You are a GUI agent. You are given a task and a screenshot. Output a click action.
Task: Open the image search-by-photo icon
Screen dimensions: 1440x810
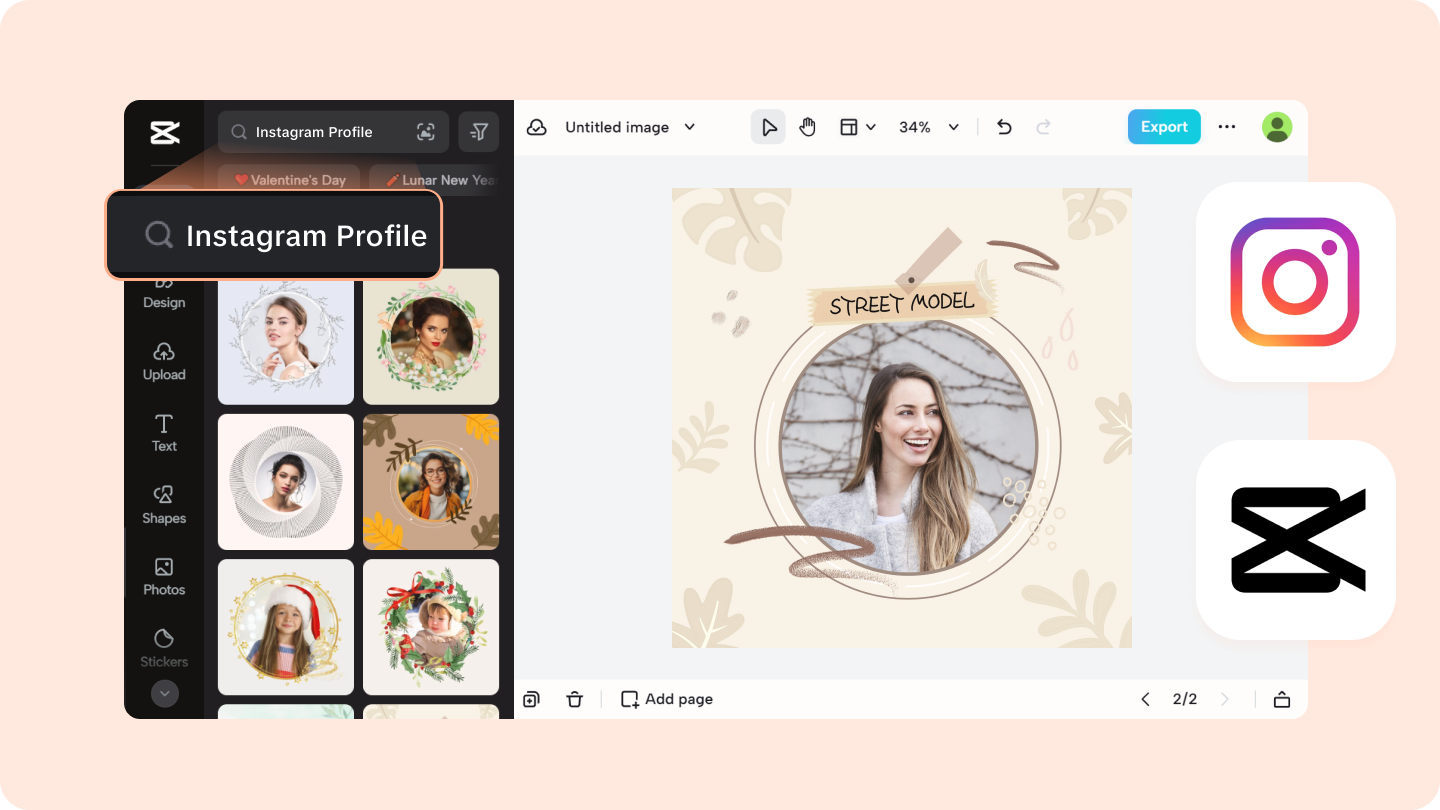pyautogui.click(x=426, y=131)
